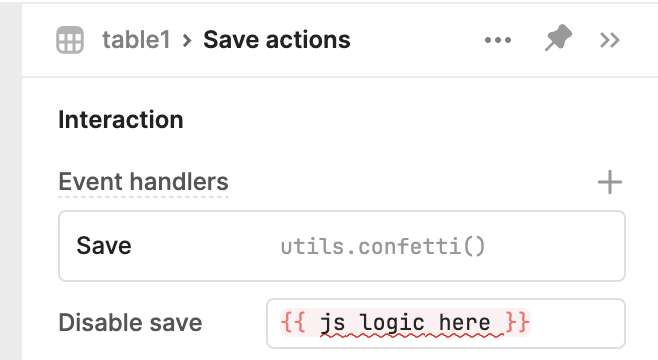Viewport: 658px width, 360px height.
Task: Click the Disable save property label
Action: [x=130, y=323]
